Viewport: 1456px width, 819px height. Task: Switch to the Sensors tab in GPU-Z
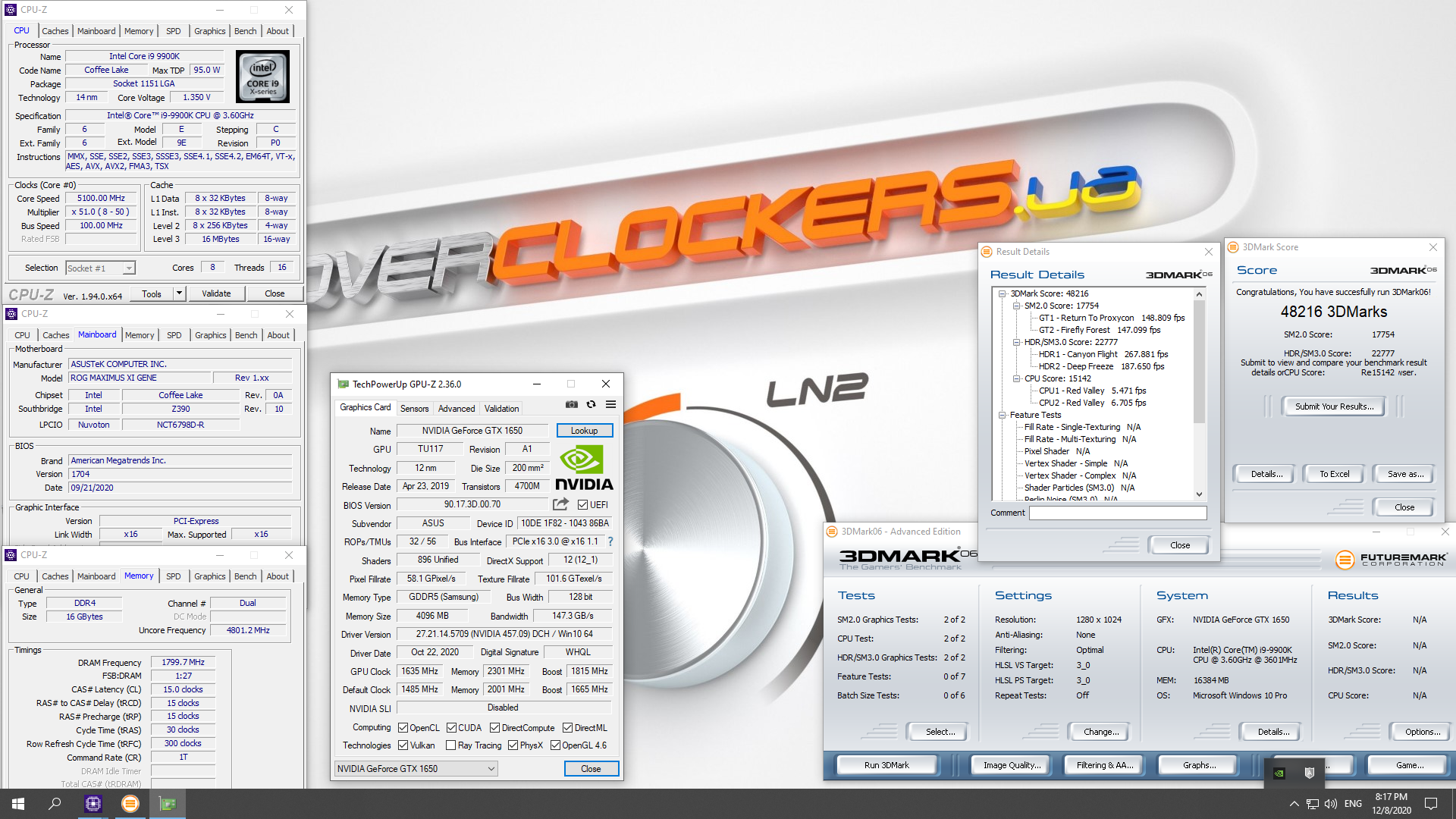414,409
